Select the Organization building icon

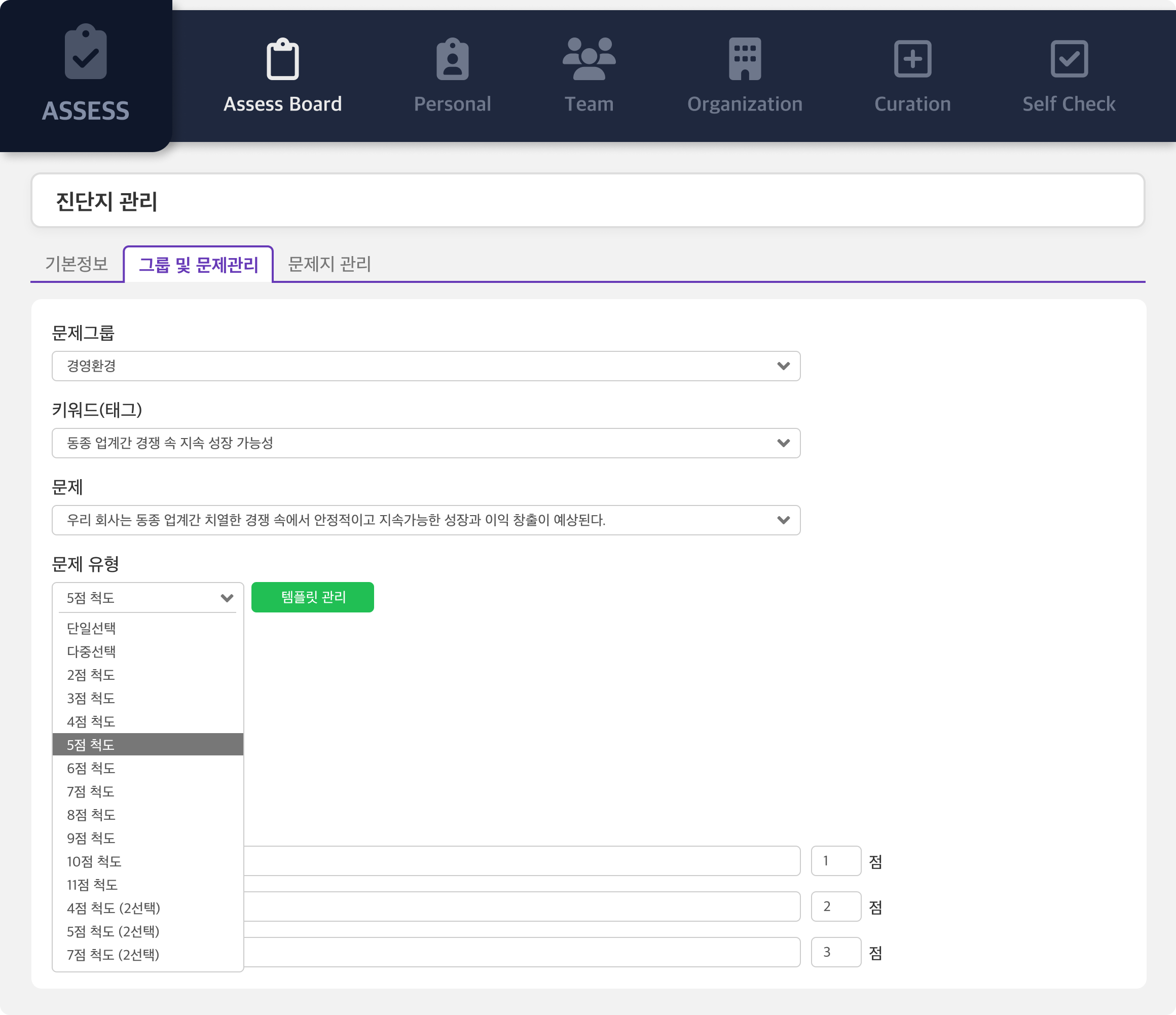[745, 59]
